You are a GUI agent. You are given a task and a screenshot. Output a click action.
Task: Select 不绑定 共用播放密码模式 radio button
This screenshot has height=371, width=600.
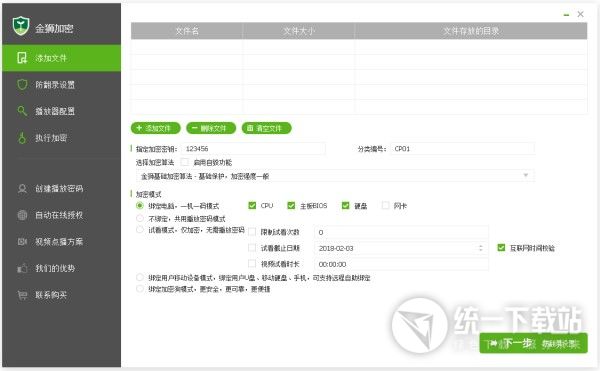[x=140, y=218]
